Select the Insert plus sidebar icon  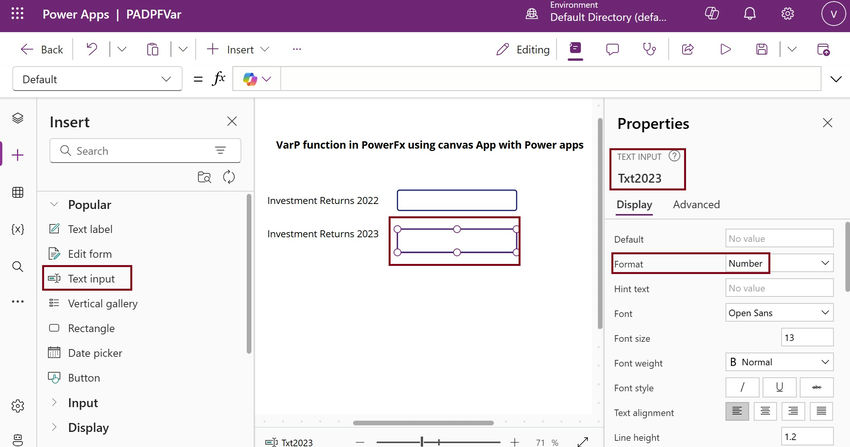17,156
